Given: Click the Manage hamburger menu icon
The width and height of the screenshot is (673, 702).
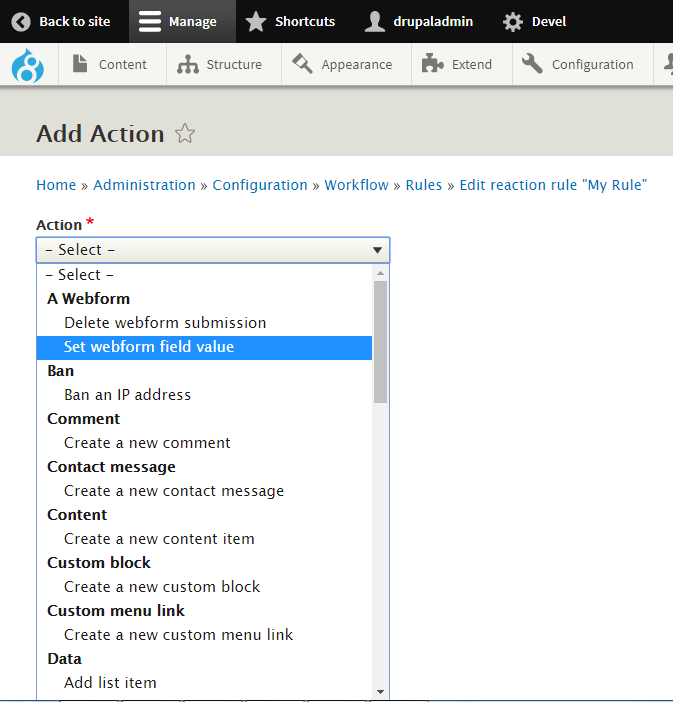Looking at the screenshot, I should 150,21.
